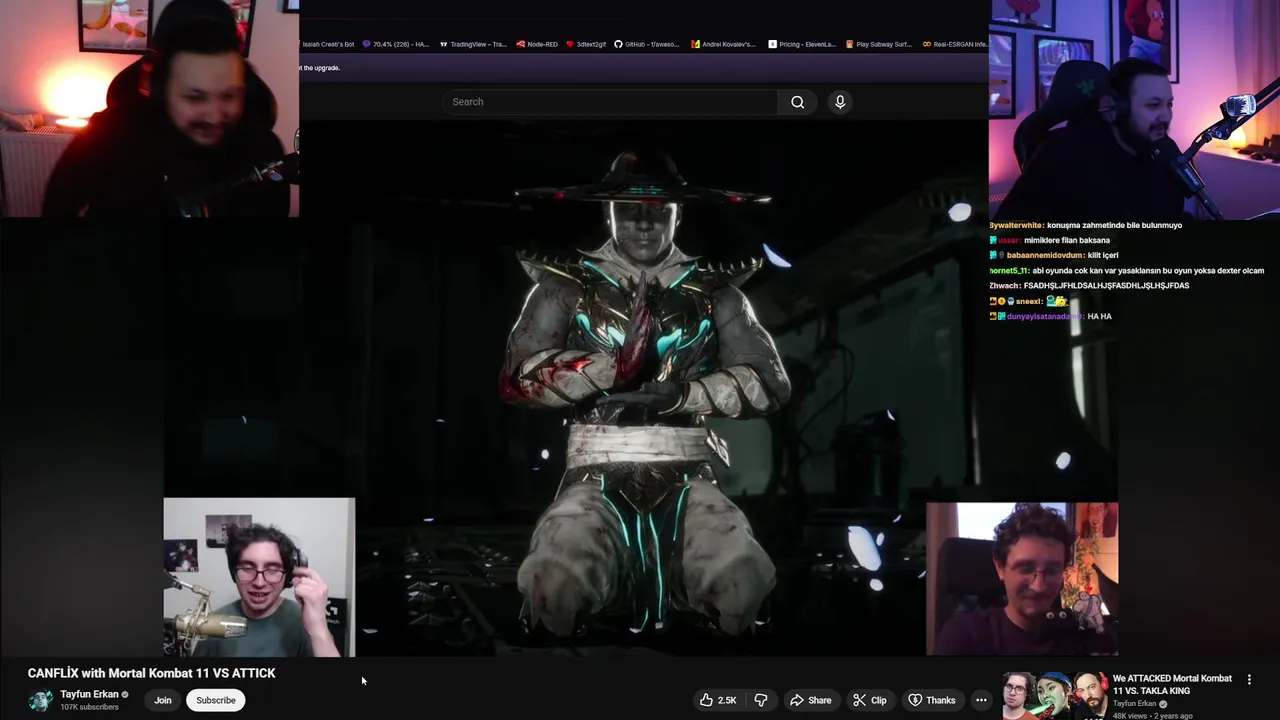Image resolution: width=1280 pixels, height=720 pixels.
Task: Click the walterwhite chat message
Action: pos(1086,225)
